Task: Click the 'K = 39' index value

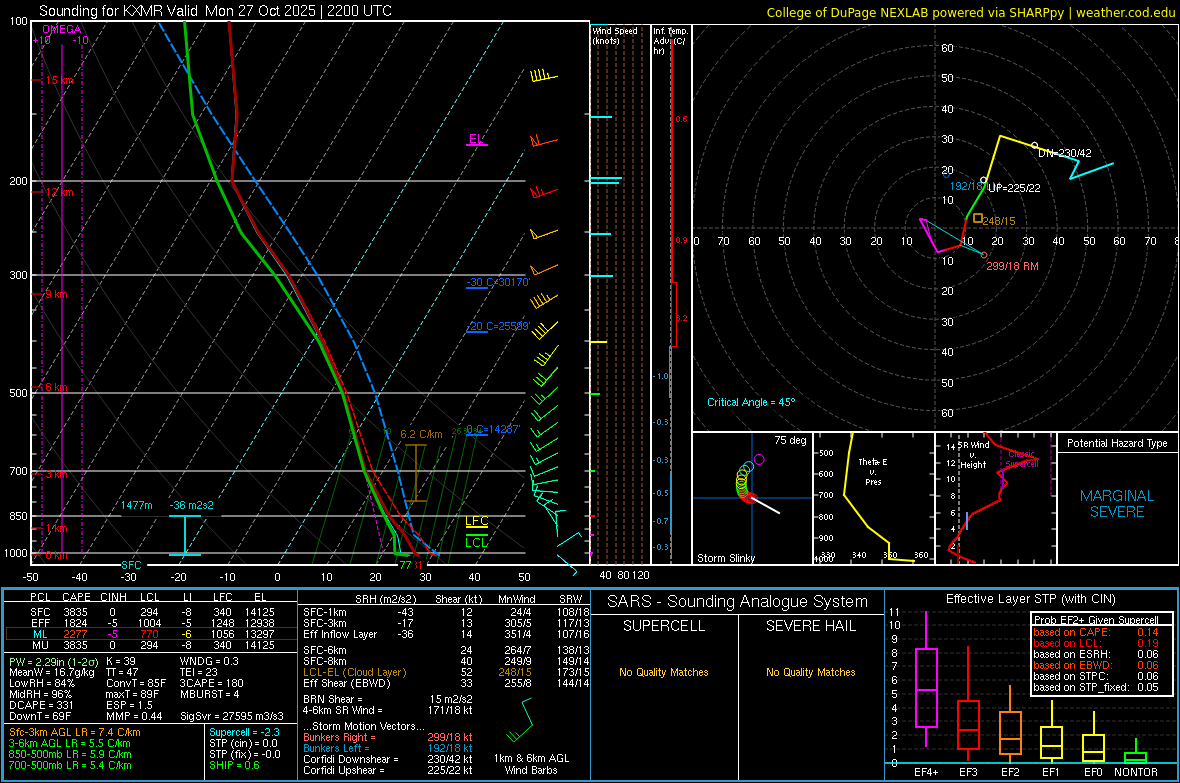Action: pos(121,661)
